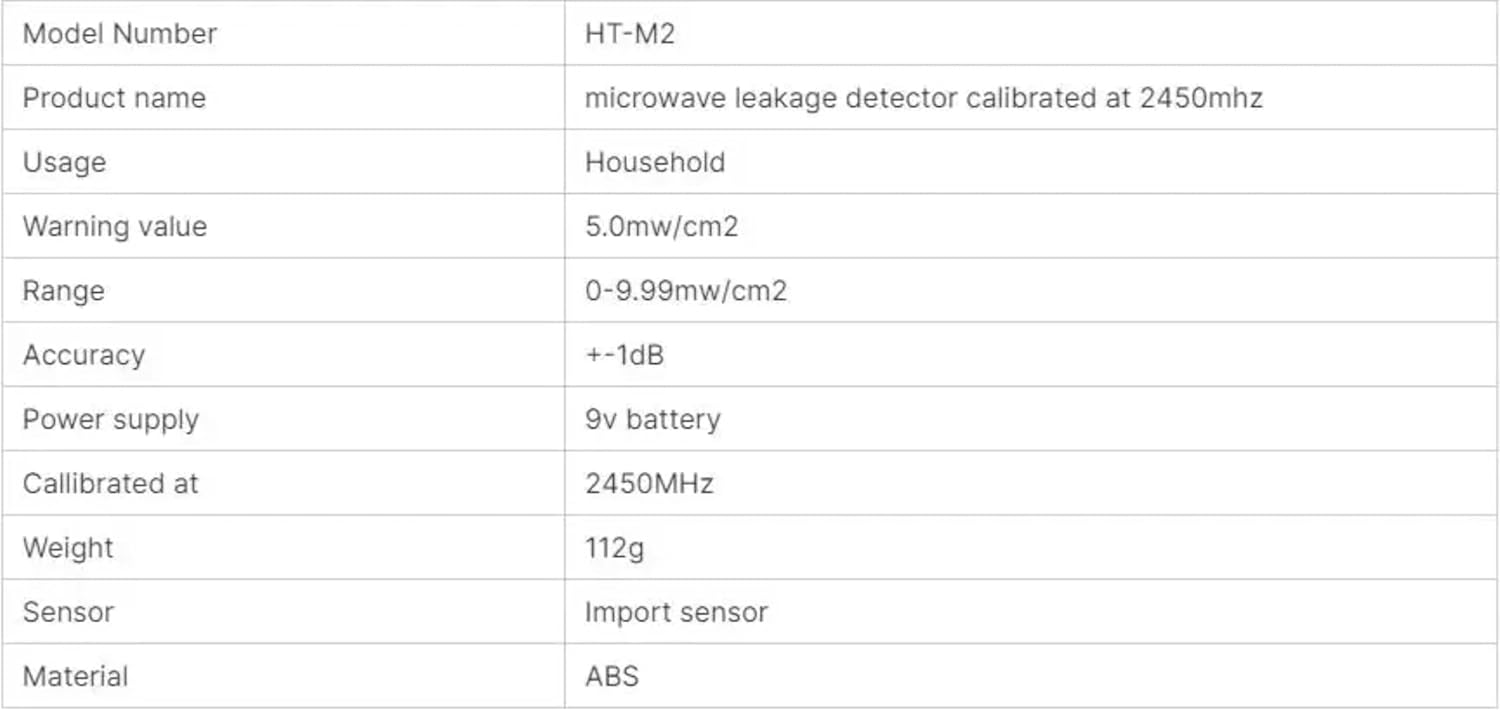1500x714 pixels.
Task: Select the 2450MHz calibration value
Action: pyautogui.click(x=649, y=483)
